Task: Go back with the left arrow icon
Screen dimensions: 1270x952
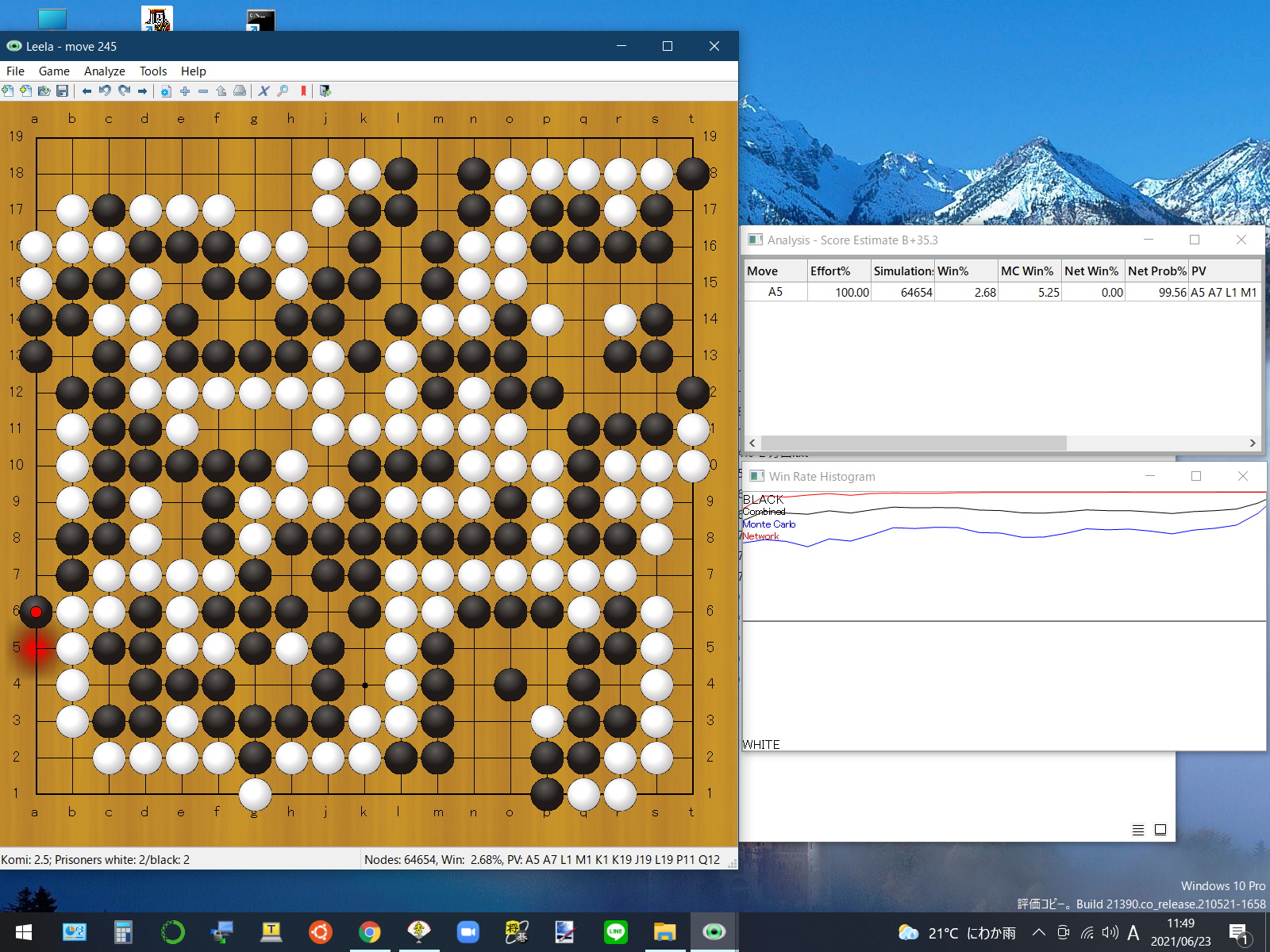Action: pos(87,91)
